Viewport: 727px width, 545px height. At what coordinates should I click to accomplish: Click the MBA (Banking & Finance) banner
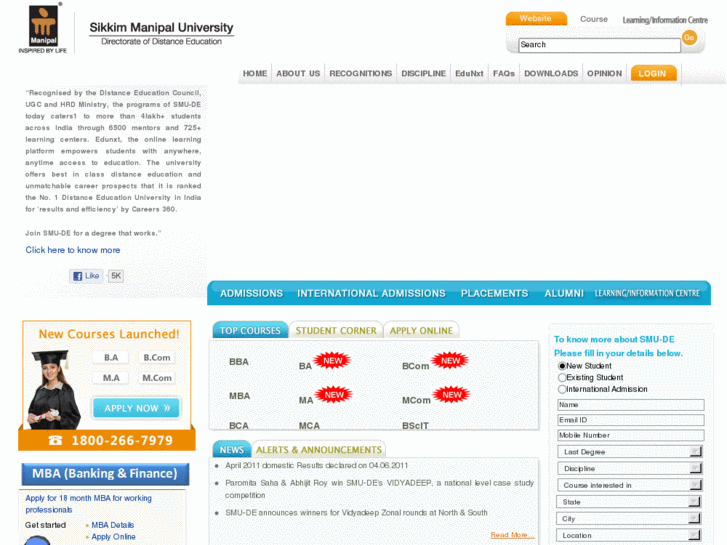pos(105,474)
